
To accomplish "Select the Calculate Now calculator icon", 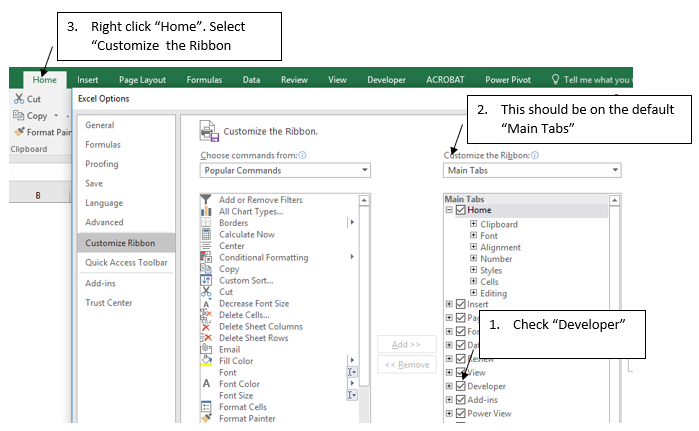I will coord(206,234).
